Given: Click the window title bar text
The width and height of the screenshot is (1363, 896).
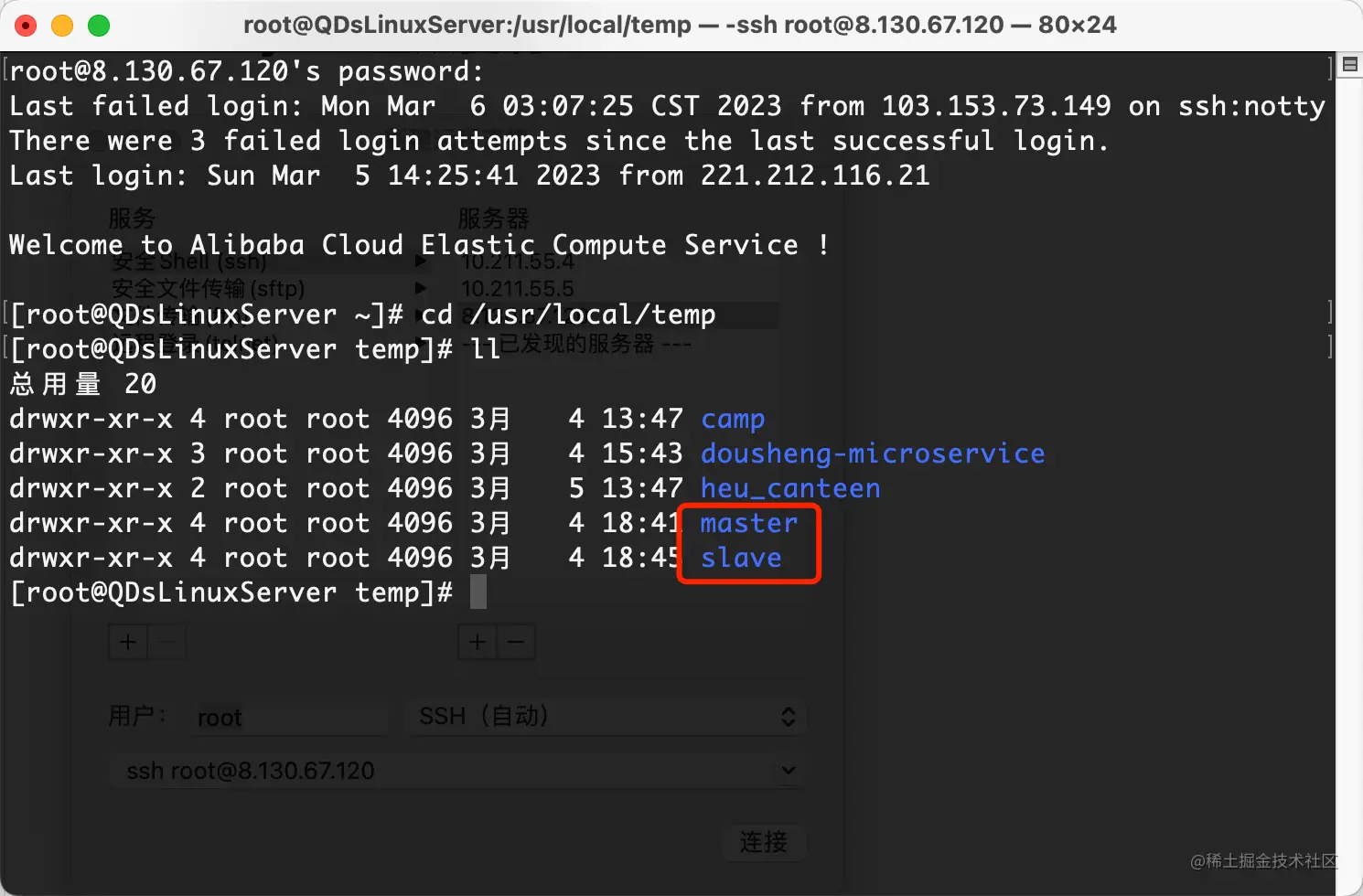Looking at the screenshot, I should click(x=680, y=26).
